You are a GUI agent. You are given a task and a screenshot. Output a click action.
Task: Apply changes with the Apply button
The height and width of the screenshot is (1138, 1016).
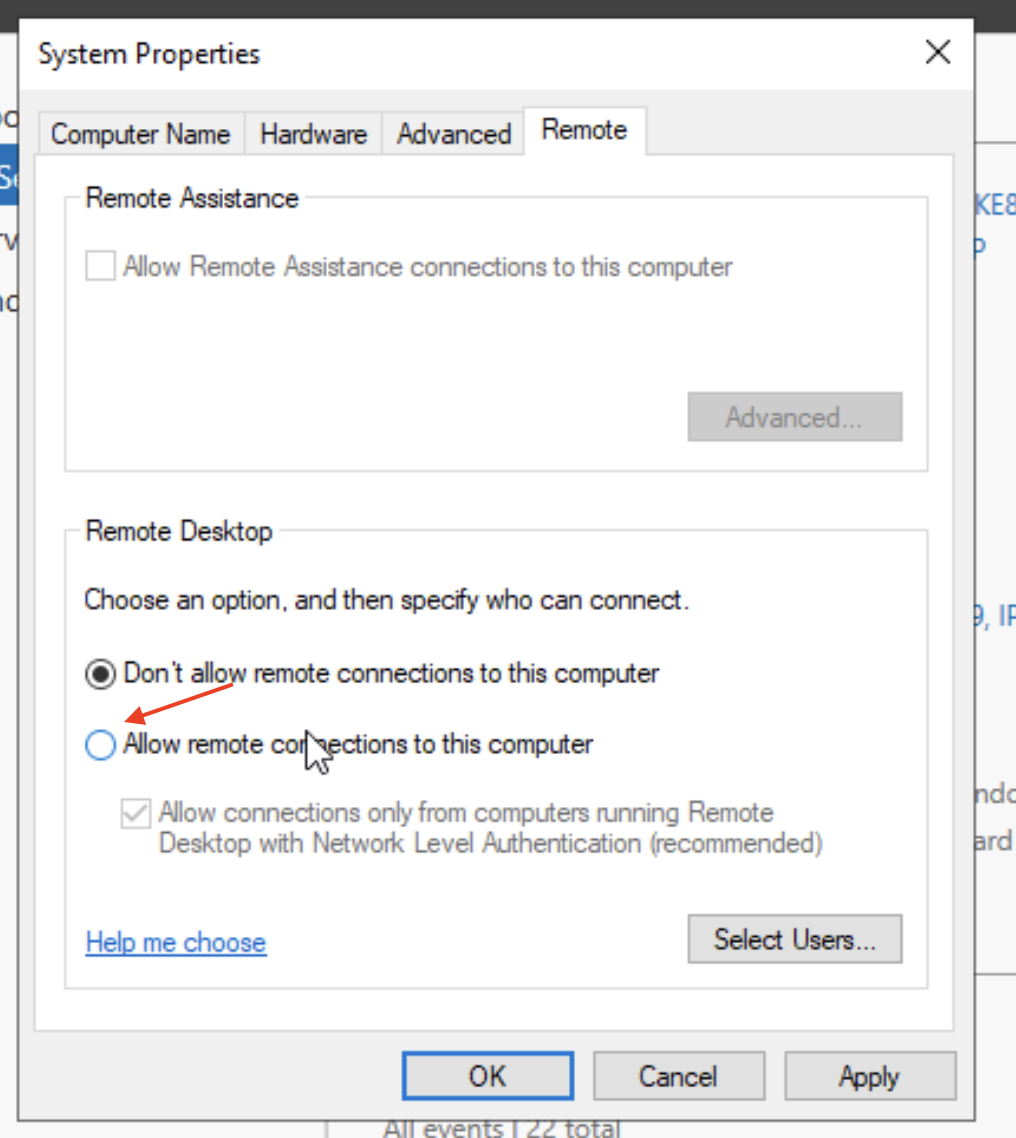click(869, 1076)
